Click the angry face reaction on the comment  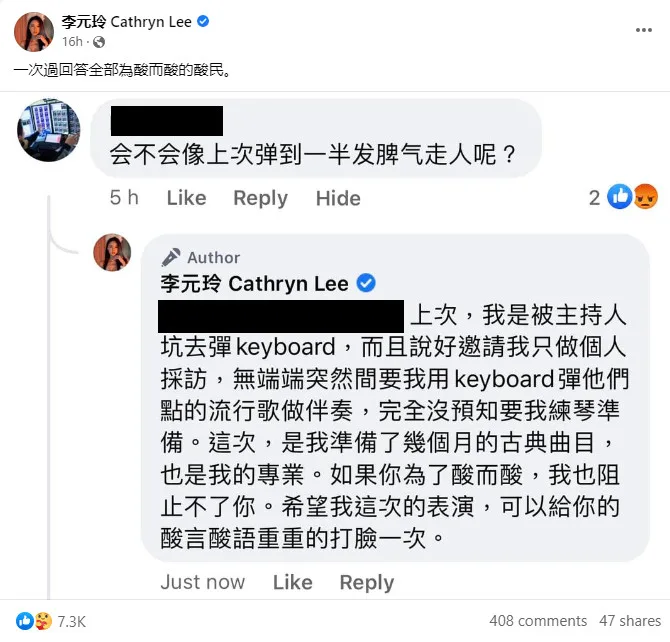(645, 197)
